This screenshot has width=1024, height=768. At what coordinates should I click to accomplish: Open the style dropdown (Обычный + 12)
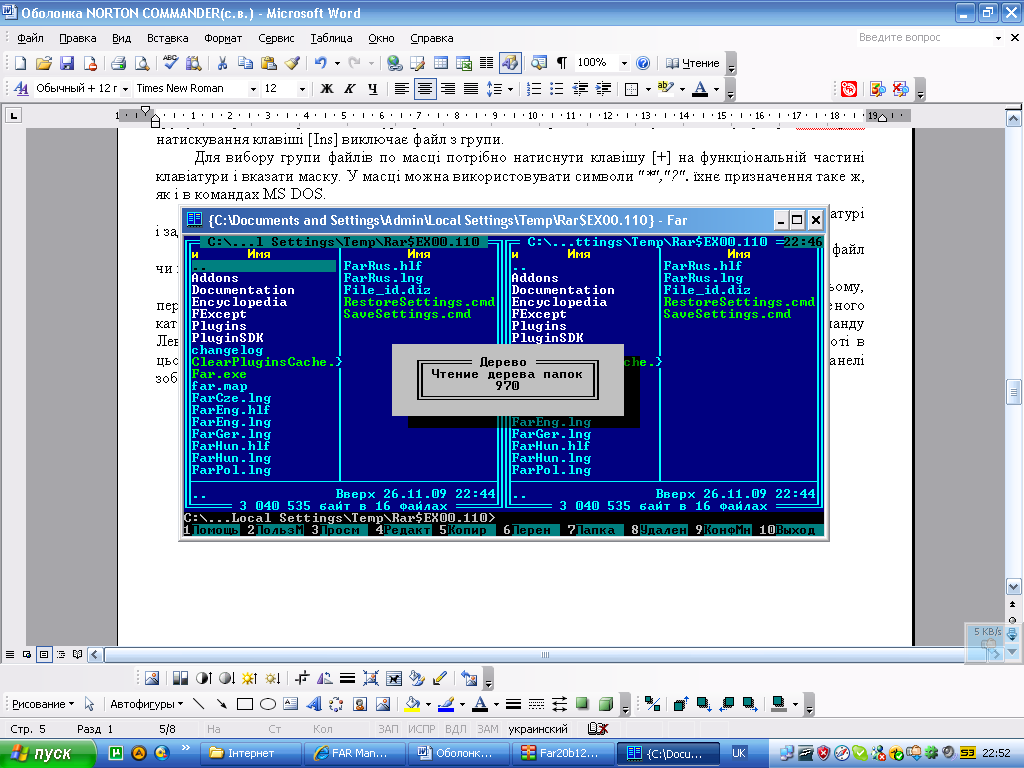(125, 89)
